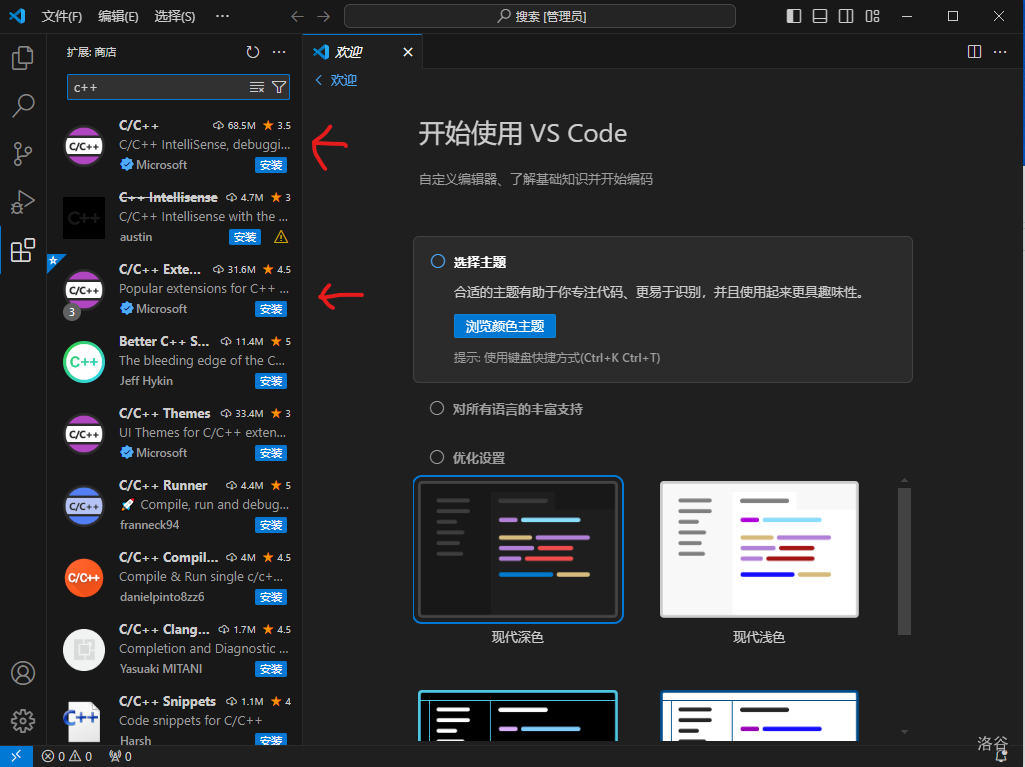
Task: Install Better C++ Syntax extension
Action: [x=271, y=381]
